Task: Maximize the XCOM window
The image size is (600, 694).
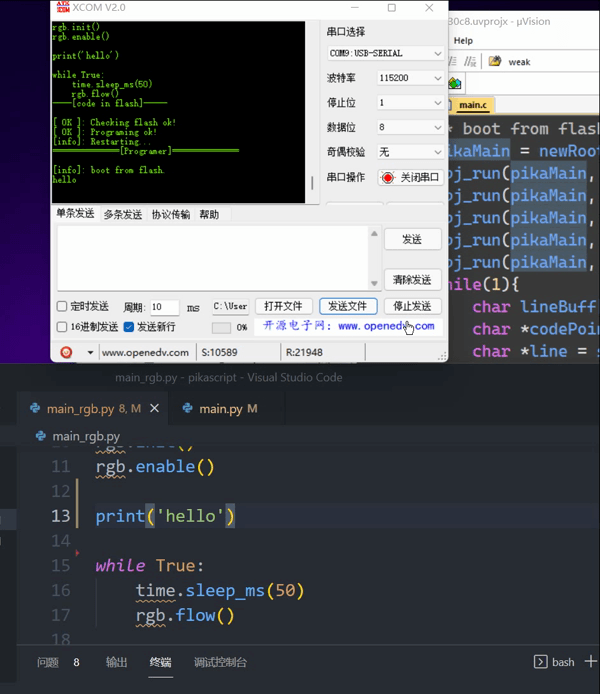Action: 392,8
